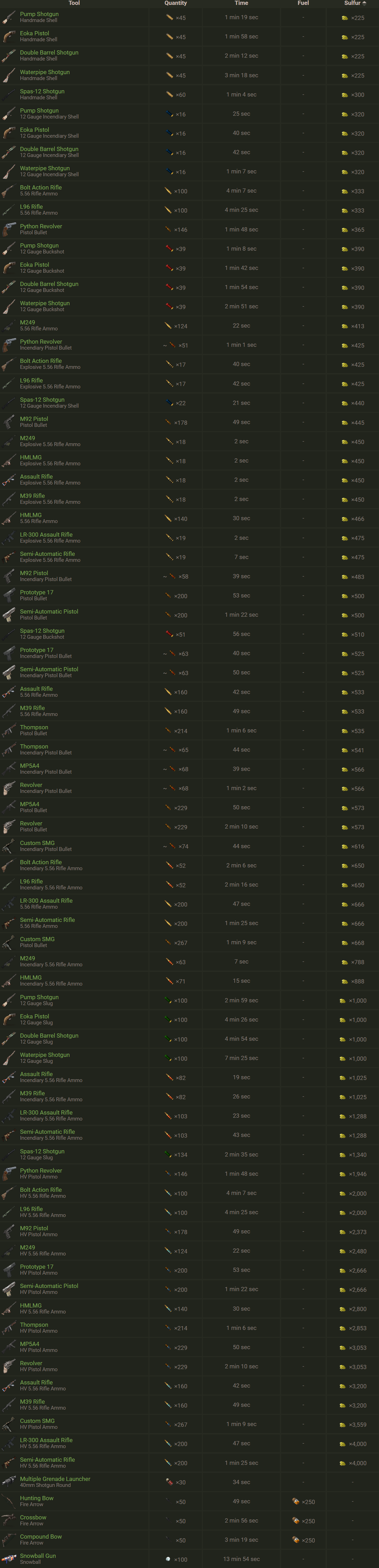Open Custom SMG link with HV Pistol Ammo

coord(37,1421)
